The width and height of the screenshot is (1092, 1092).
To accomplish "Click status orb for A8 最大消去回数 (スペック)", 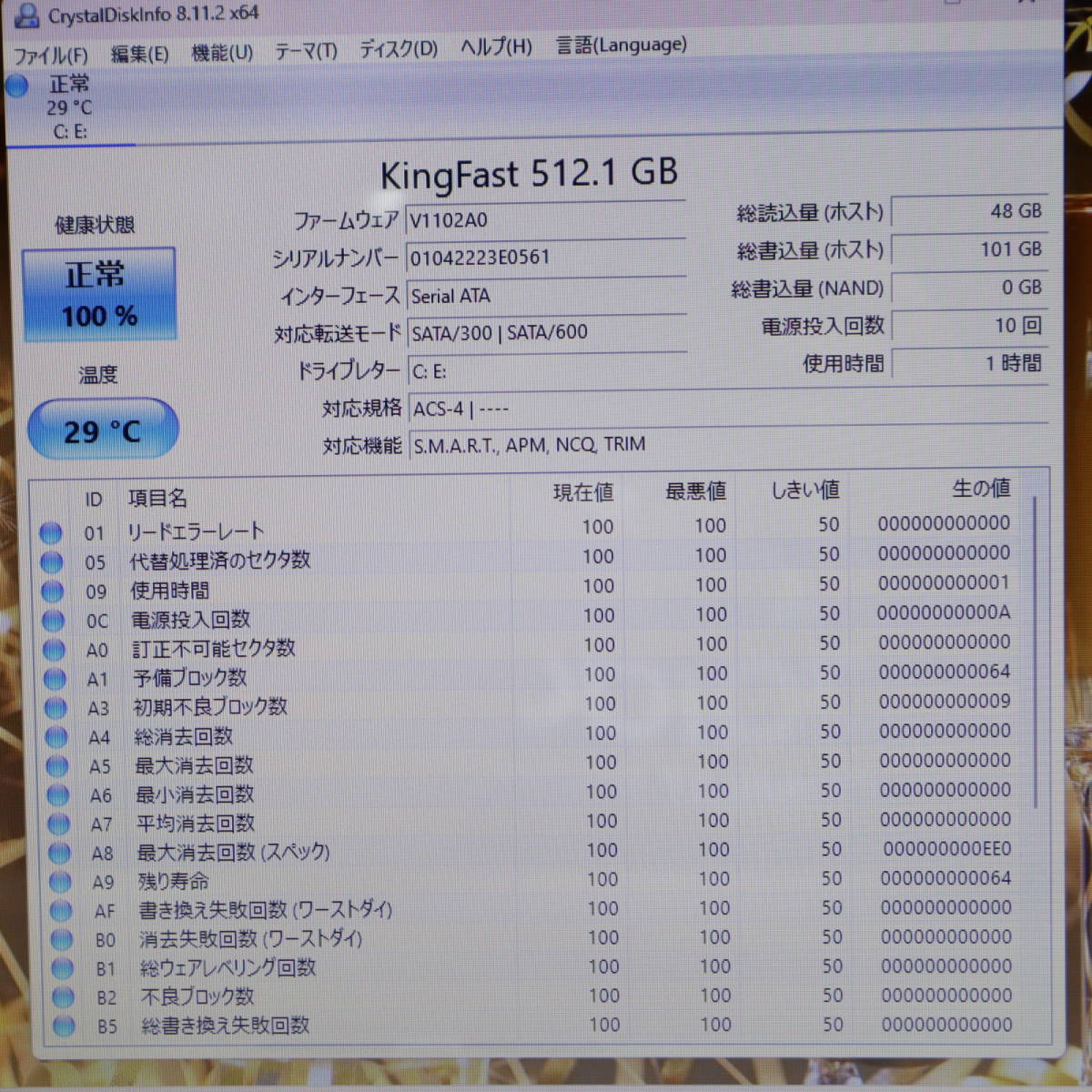I will click(x=59, y=853).
